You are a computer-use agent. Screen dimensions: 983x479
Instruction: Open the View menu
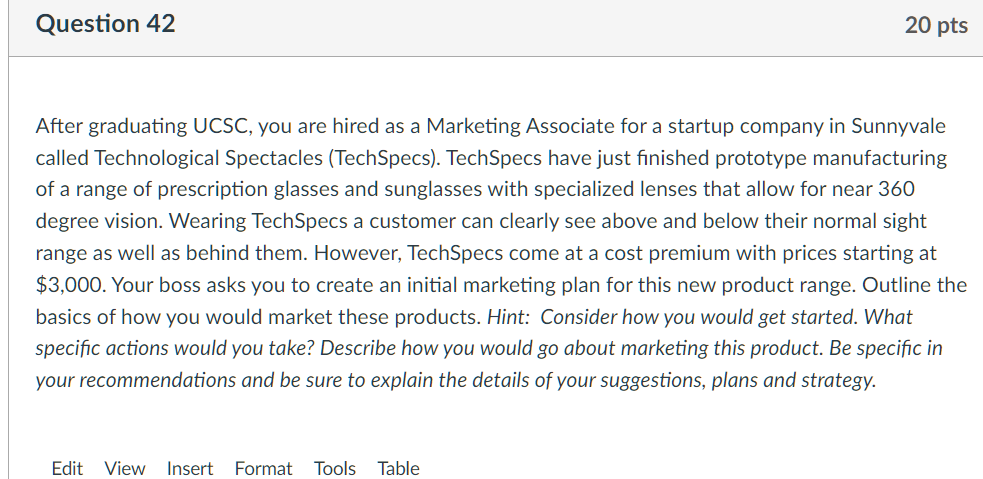[x=125, y=468]
